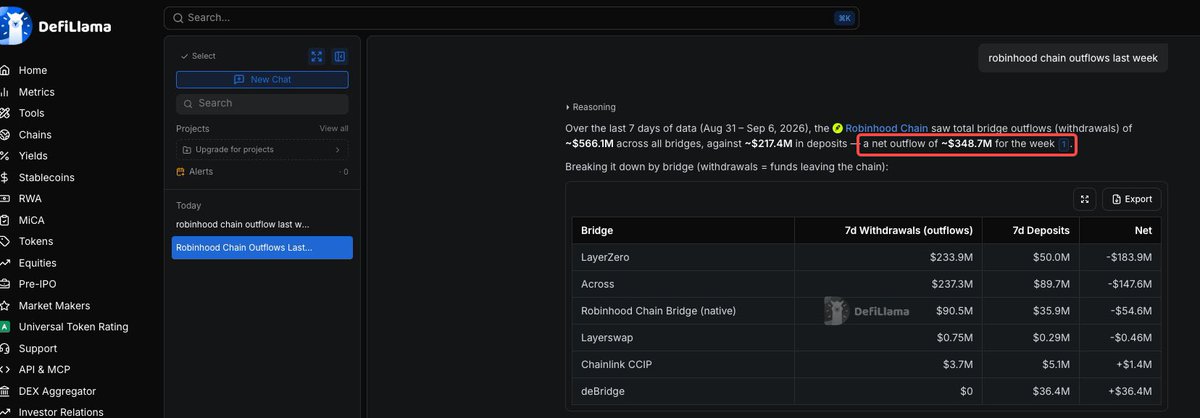This screenshot has width=1200, height=418.
Task: Click the Across row name
Action: tap(597, 284)
